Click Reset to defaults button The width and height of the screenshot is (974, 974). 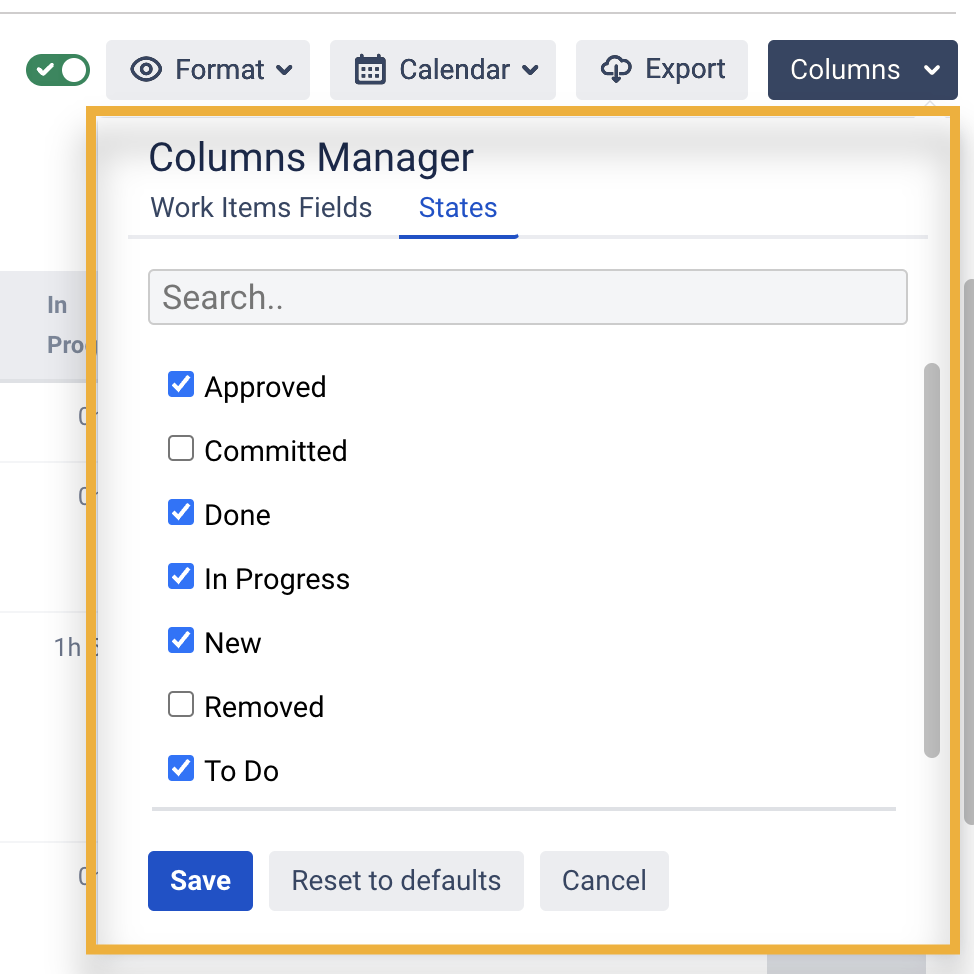[396, 881]
